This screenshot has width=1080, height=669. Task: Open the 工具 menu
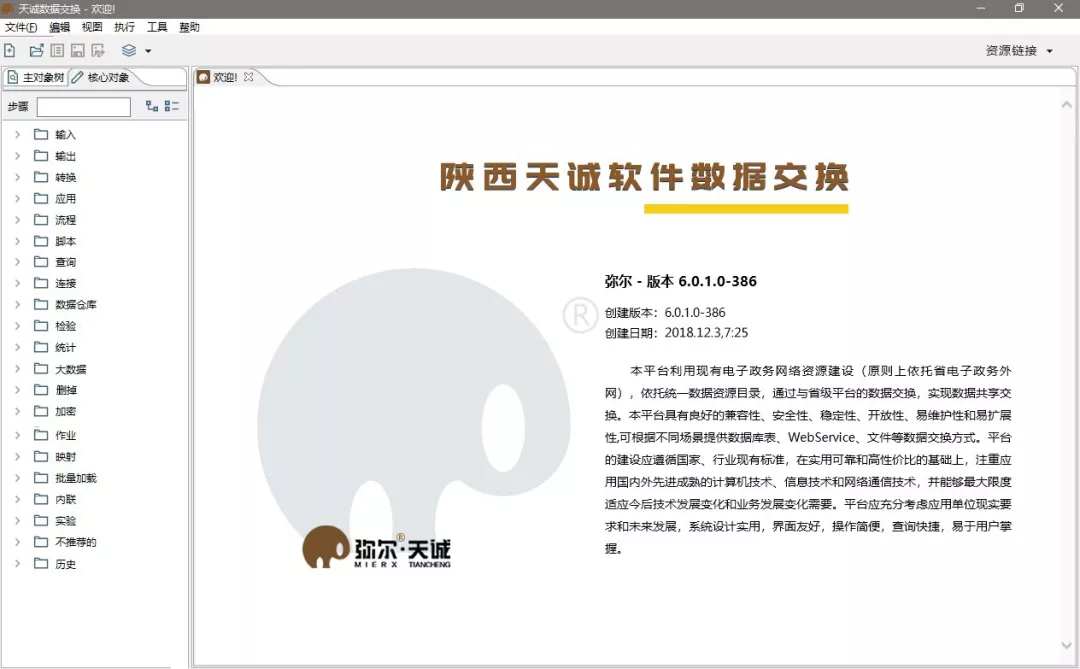[157, 27]
